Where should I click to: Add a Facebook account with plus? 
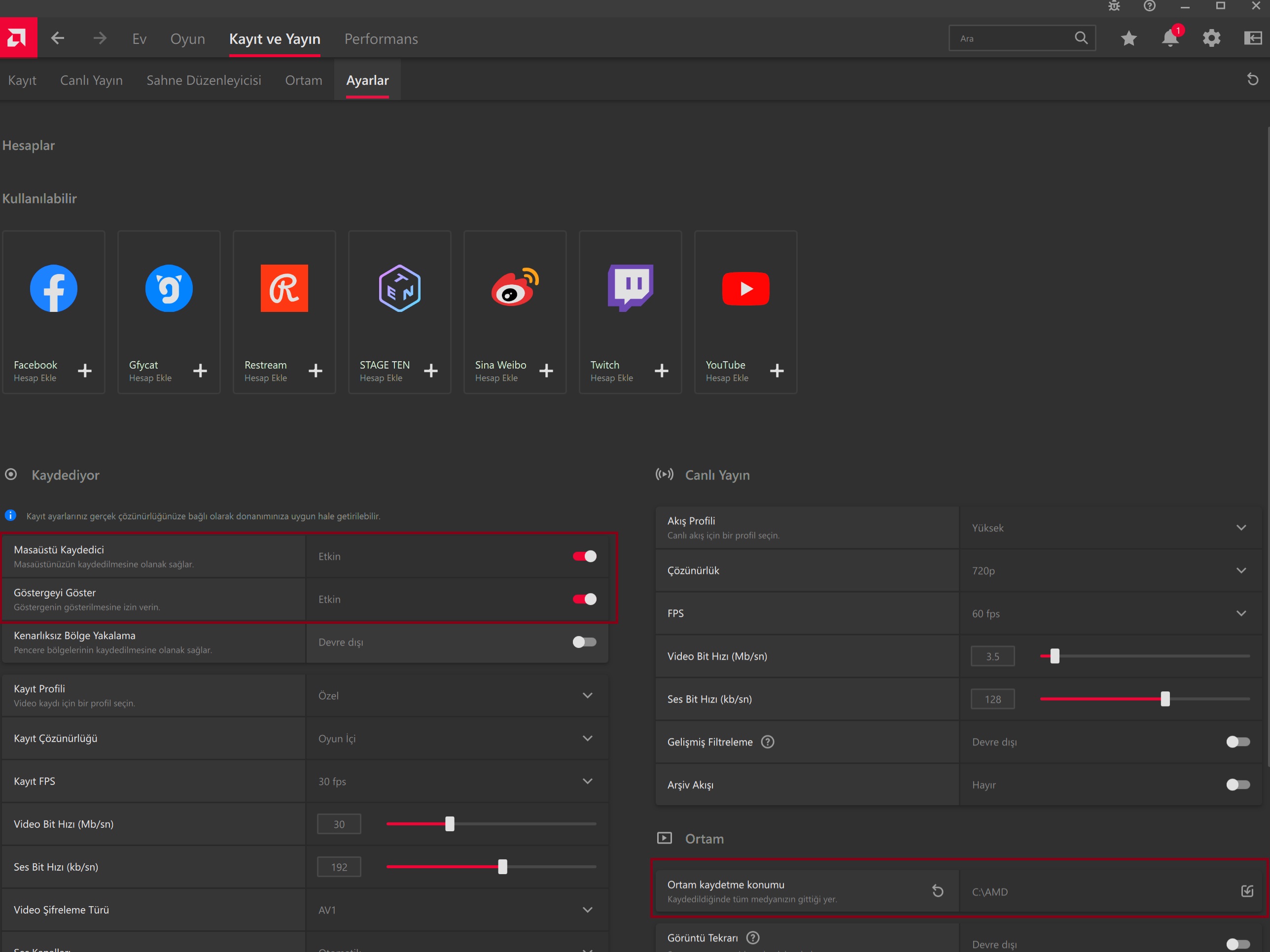84,371
